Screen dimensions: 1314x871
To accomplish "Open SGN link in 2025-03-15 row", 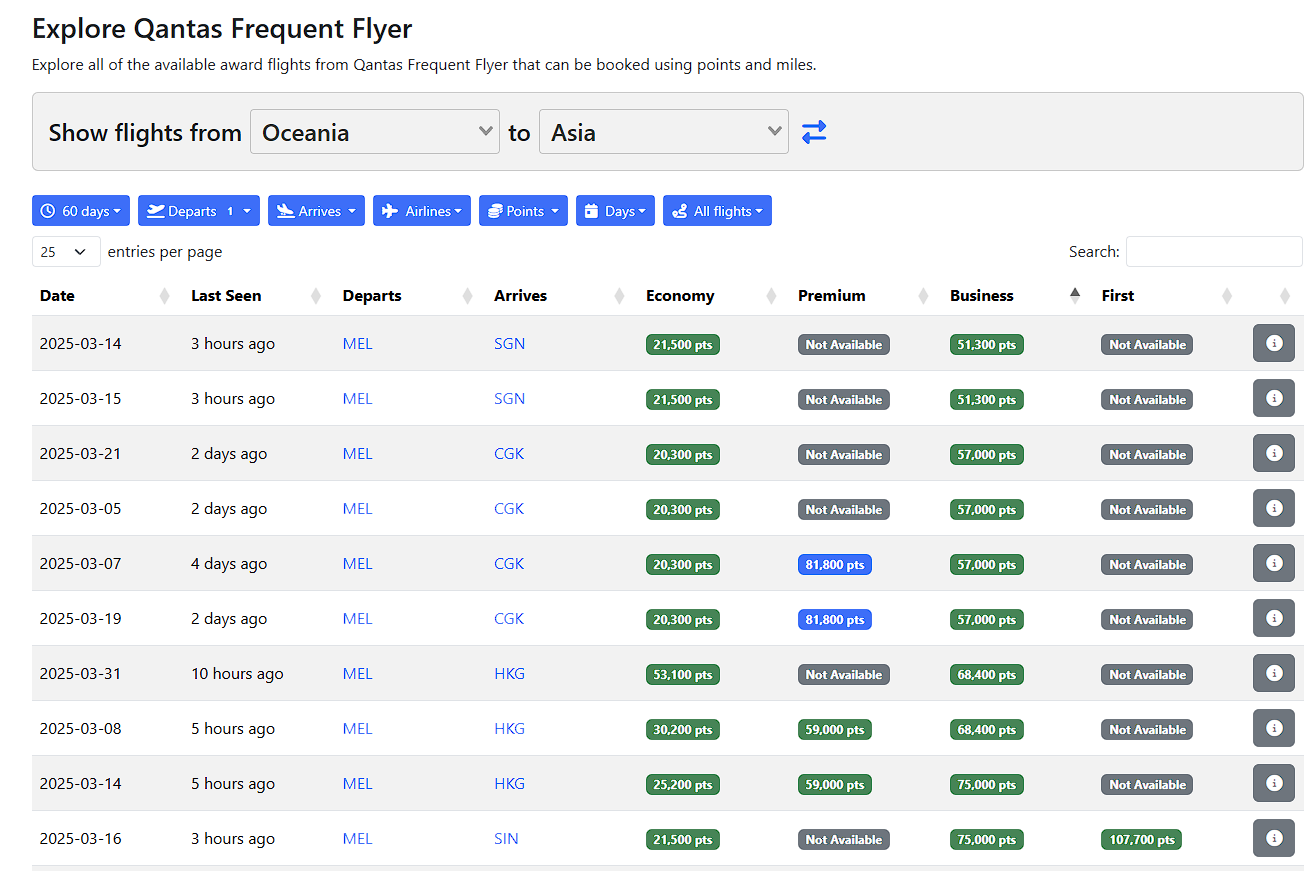I will [x=509, y=399].
